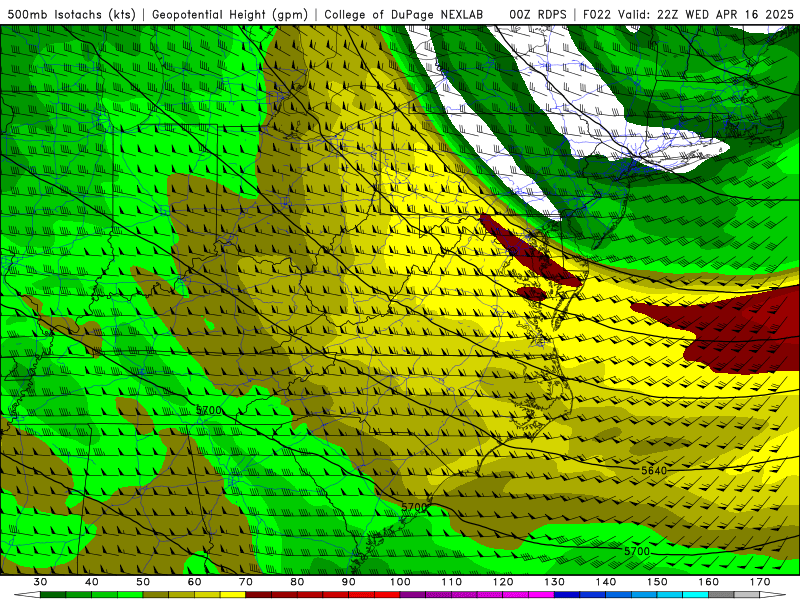Click the '150' value on the color scale
Image resolution: width=800 pixels, height=600 pixels.
657,582
